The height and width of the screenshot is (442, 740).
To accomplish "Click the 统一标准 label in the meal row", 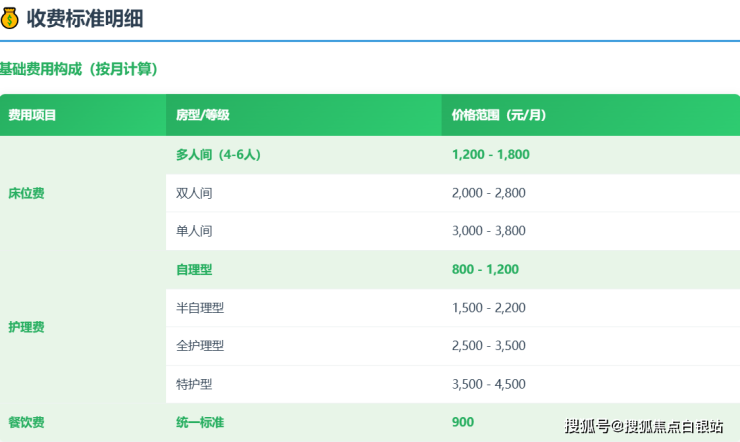I will click(200, 422).
